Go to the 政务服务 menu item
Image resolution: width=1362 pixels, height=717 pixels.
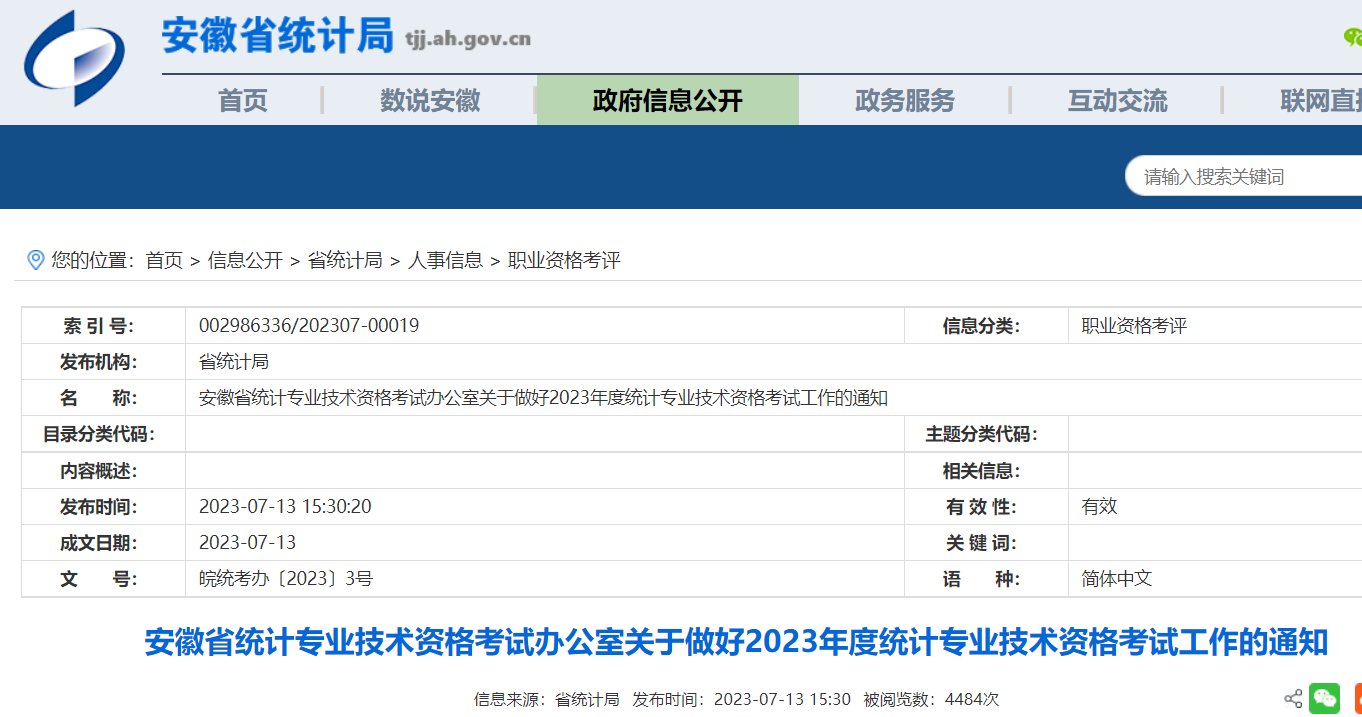pyautogui.click(x=905, y=101)
